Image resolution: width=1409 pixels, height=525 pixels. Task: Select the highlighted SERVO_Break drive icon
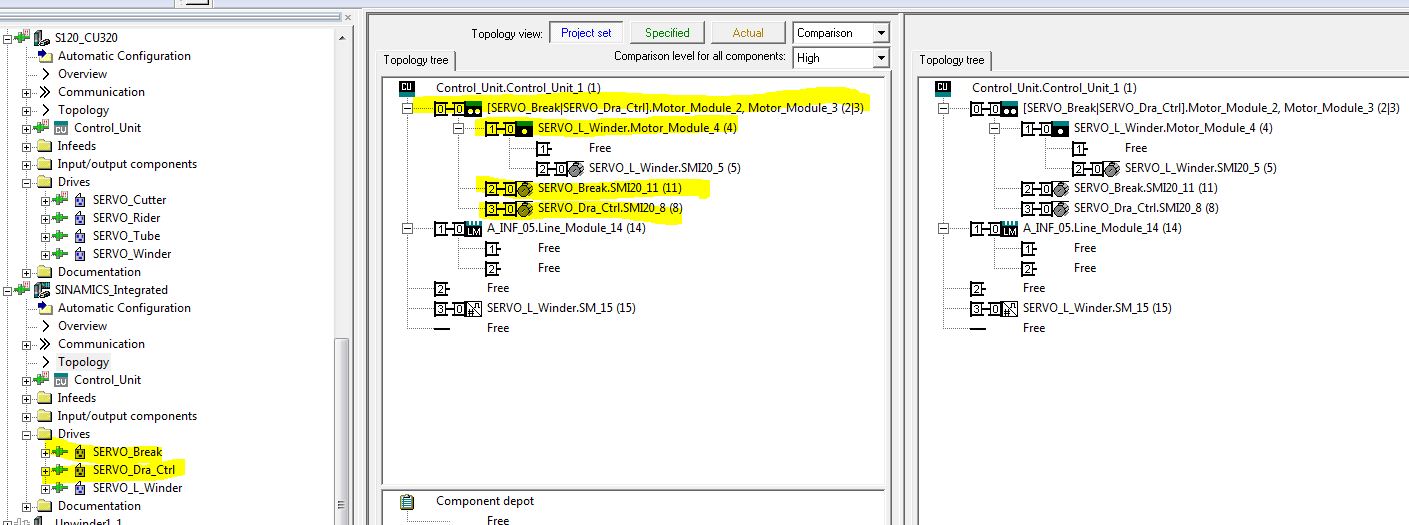point(79,452)
